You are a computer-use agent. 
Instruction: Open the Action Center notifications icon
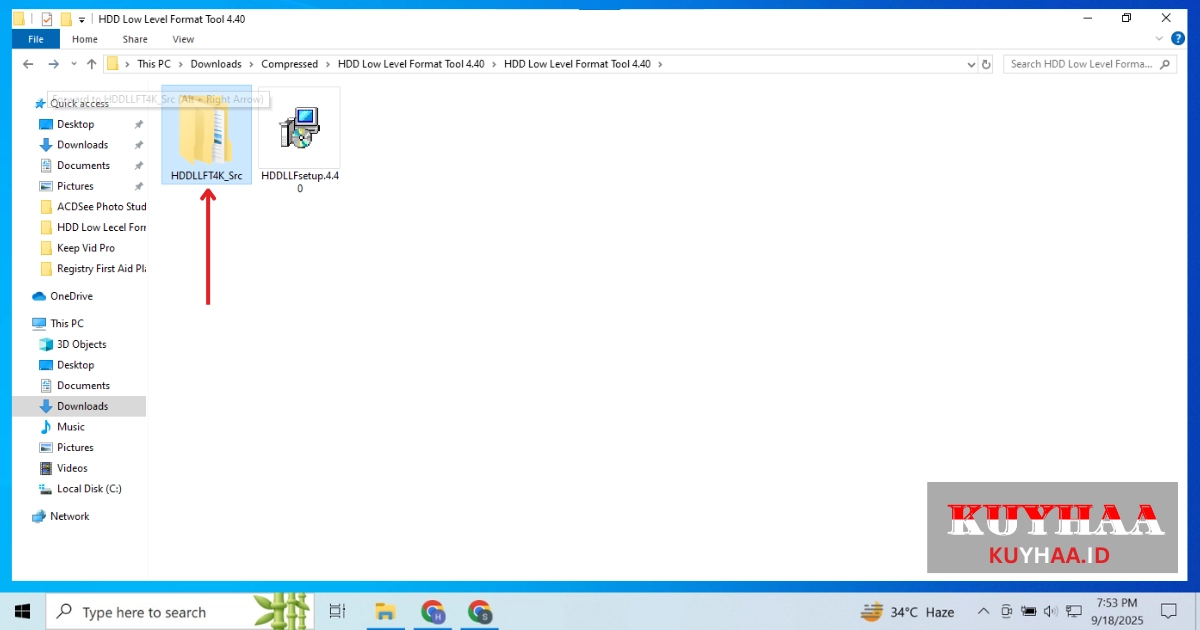pos(1168,612)
